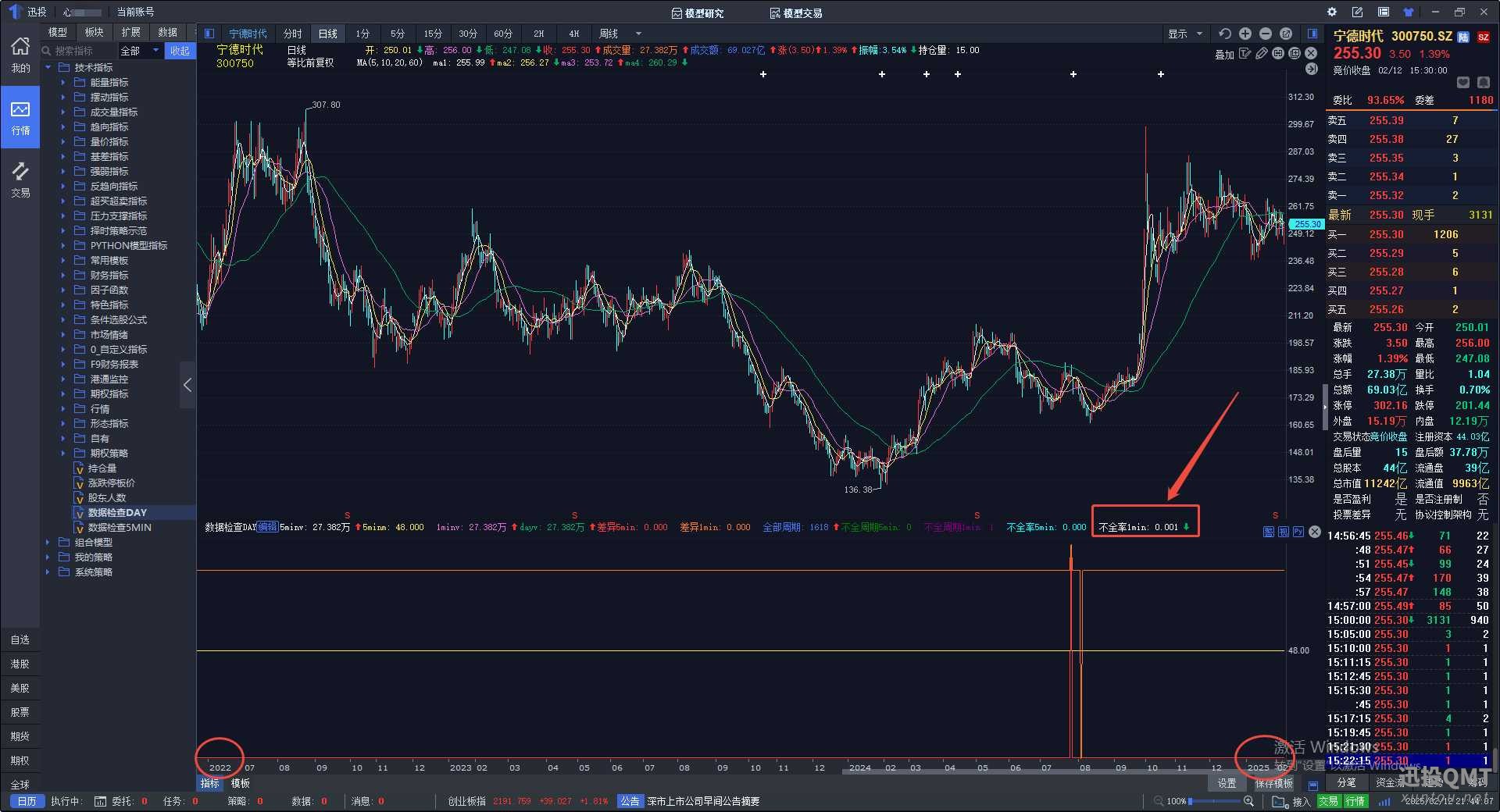
Task: Click the pop-out window icon in chart toolbar
Action: click(x=1286, y=34)
